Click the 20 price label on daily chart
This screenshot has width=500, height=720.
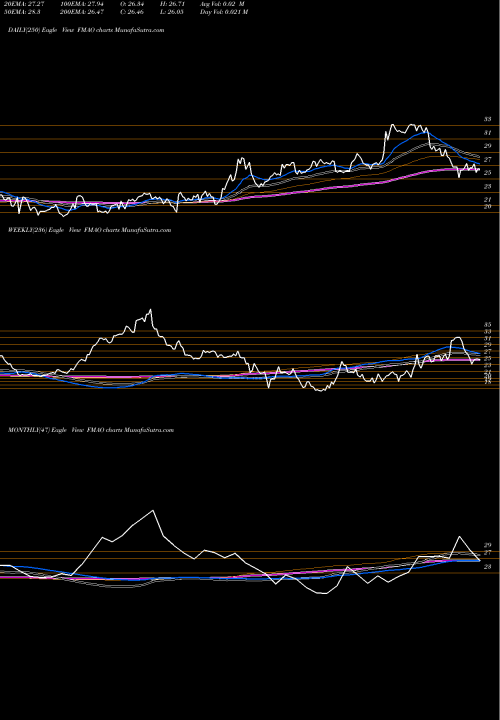click(487, 207)
